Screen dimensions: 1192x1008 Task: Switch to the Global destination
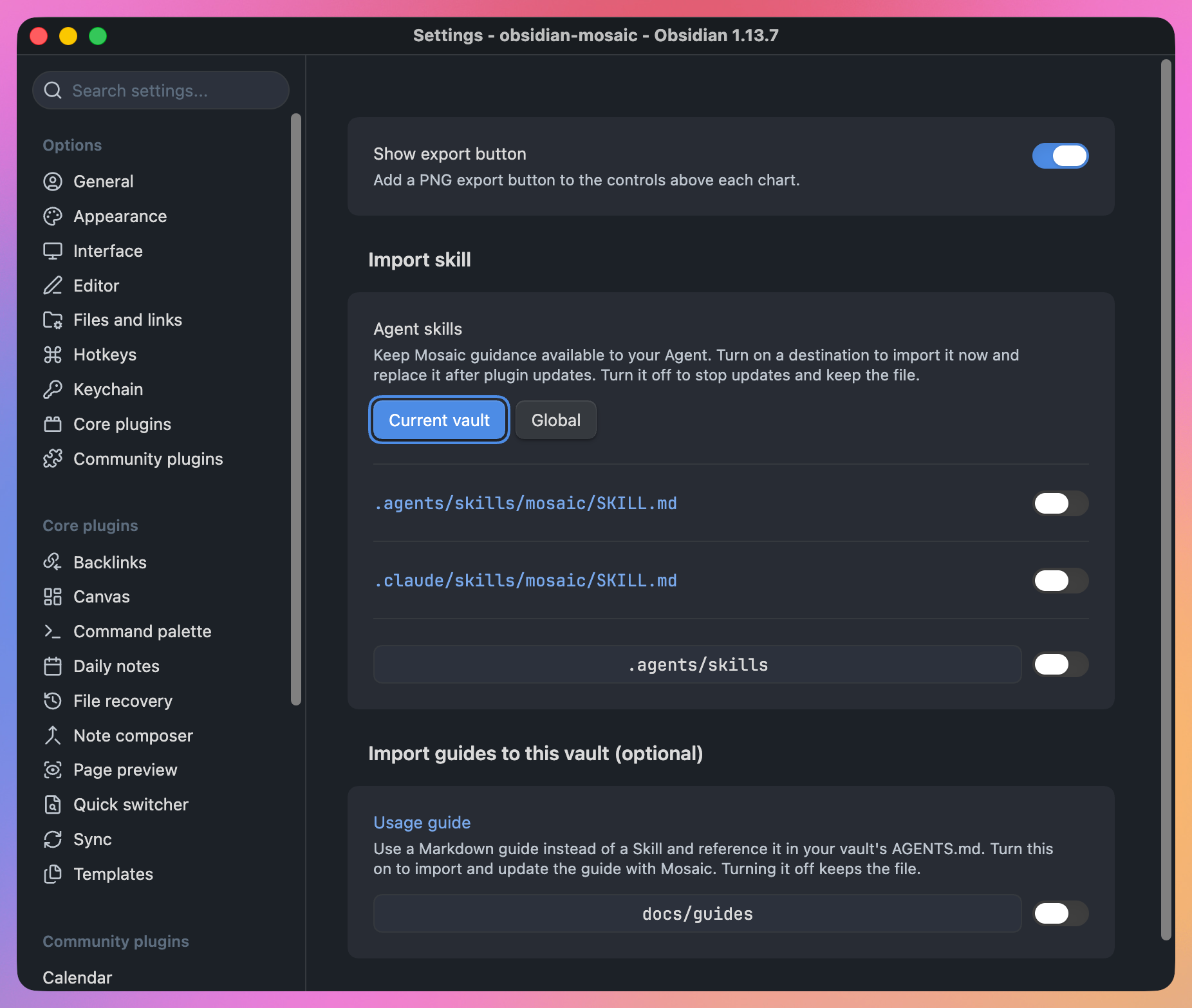point(556,420)
